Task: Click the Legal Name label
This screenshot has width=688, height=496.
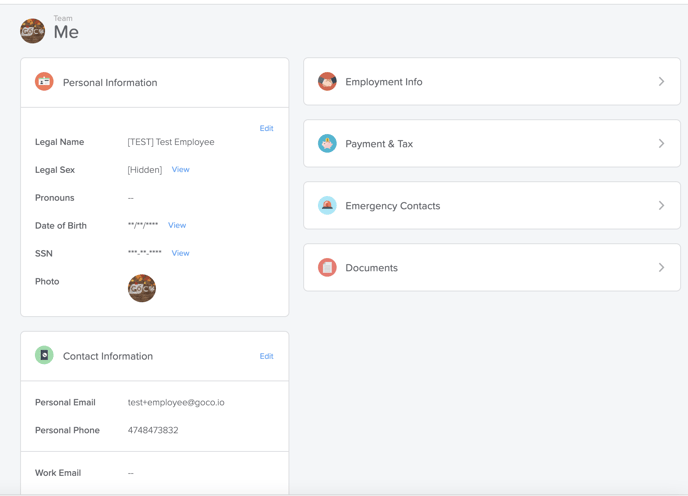Action: click(60, 142)
